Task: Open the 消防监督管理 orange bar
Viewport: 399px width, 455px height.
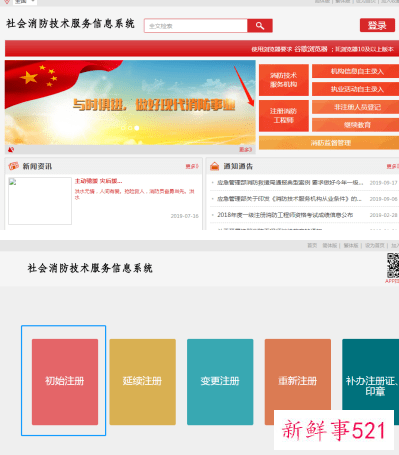Action: 330,143
